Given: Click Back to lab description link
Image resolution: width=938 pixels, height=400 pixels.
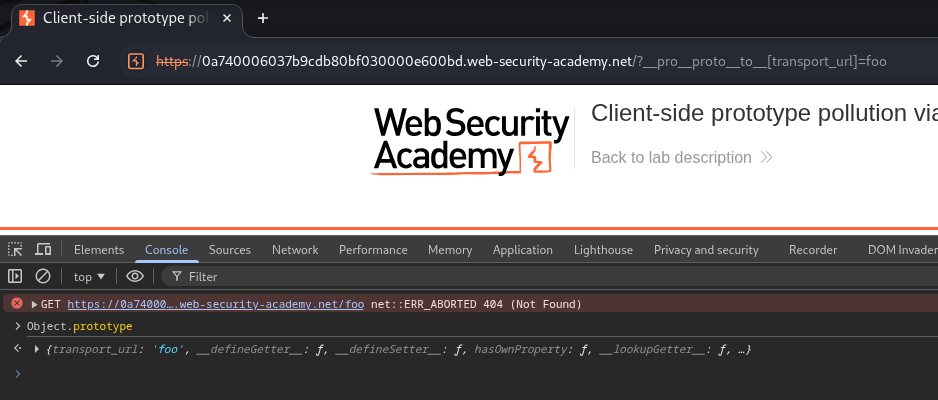Looking at the screenshot, I should point(671,157).
